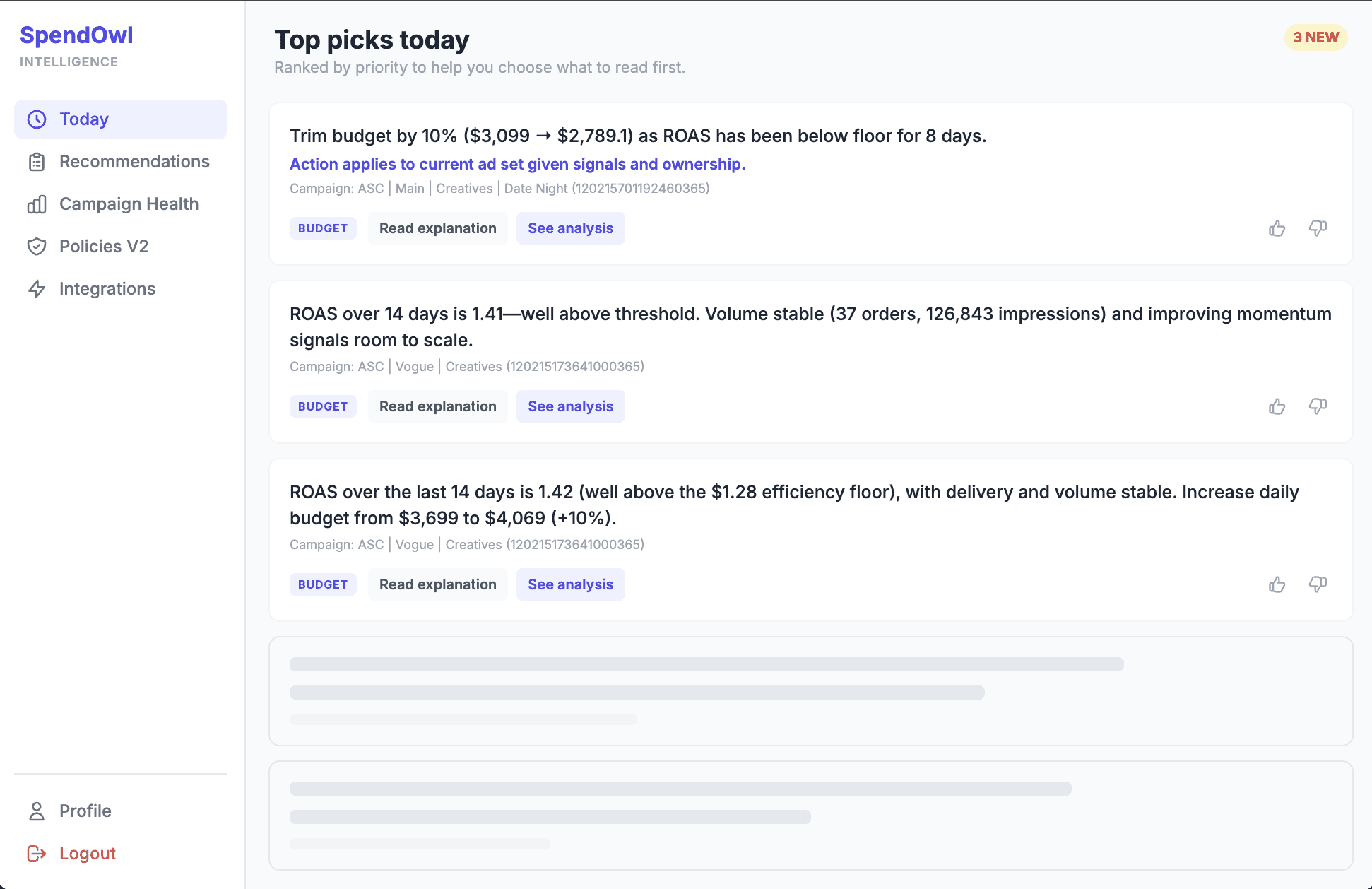Give thumbs up on the trim budget recommendation
The width and height of the screenshot is (1372, 889).
click(1277, 228)
